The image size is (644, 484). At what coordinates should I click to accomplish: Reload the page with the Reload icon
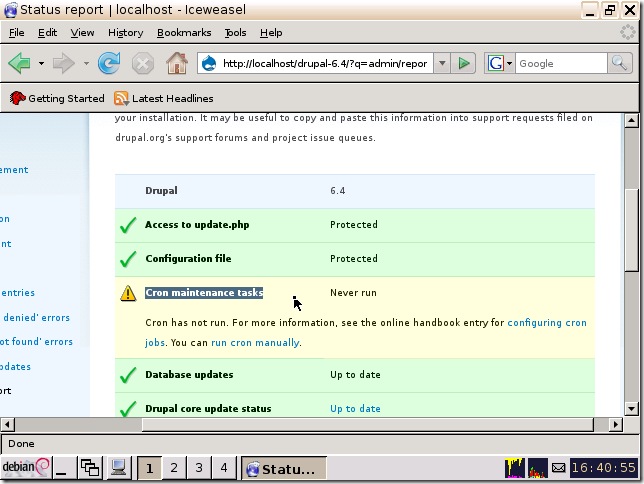pyautogui.click(x=109, y=63)
